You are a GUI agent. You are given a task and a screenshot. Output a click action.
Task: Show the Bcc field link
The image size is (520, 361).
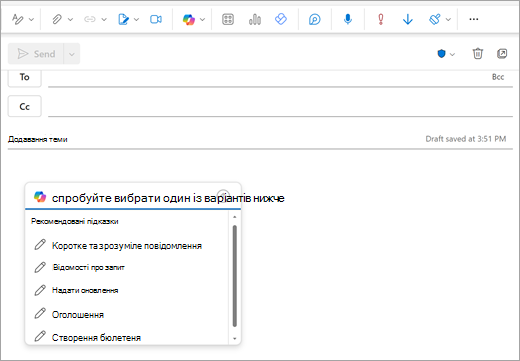pos(498,77)
